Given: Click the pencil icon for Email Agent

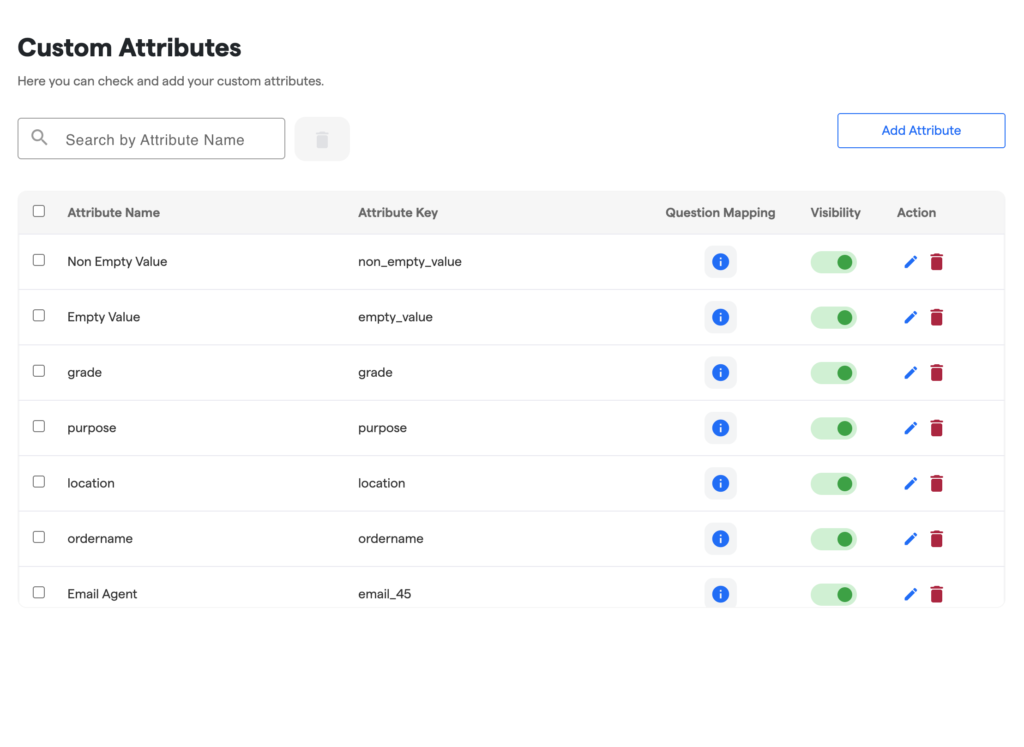Looking at the screenshot, I should click(x=910, y=594).
